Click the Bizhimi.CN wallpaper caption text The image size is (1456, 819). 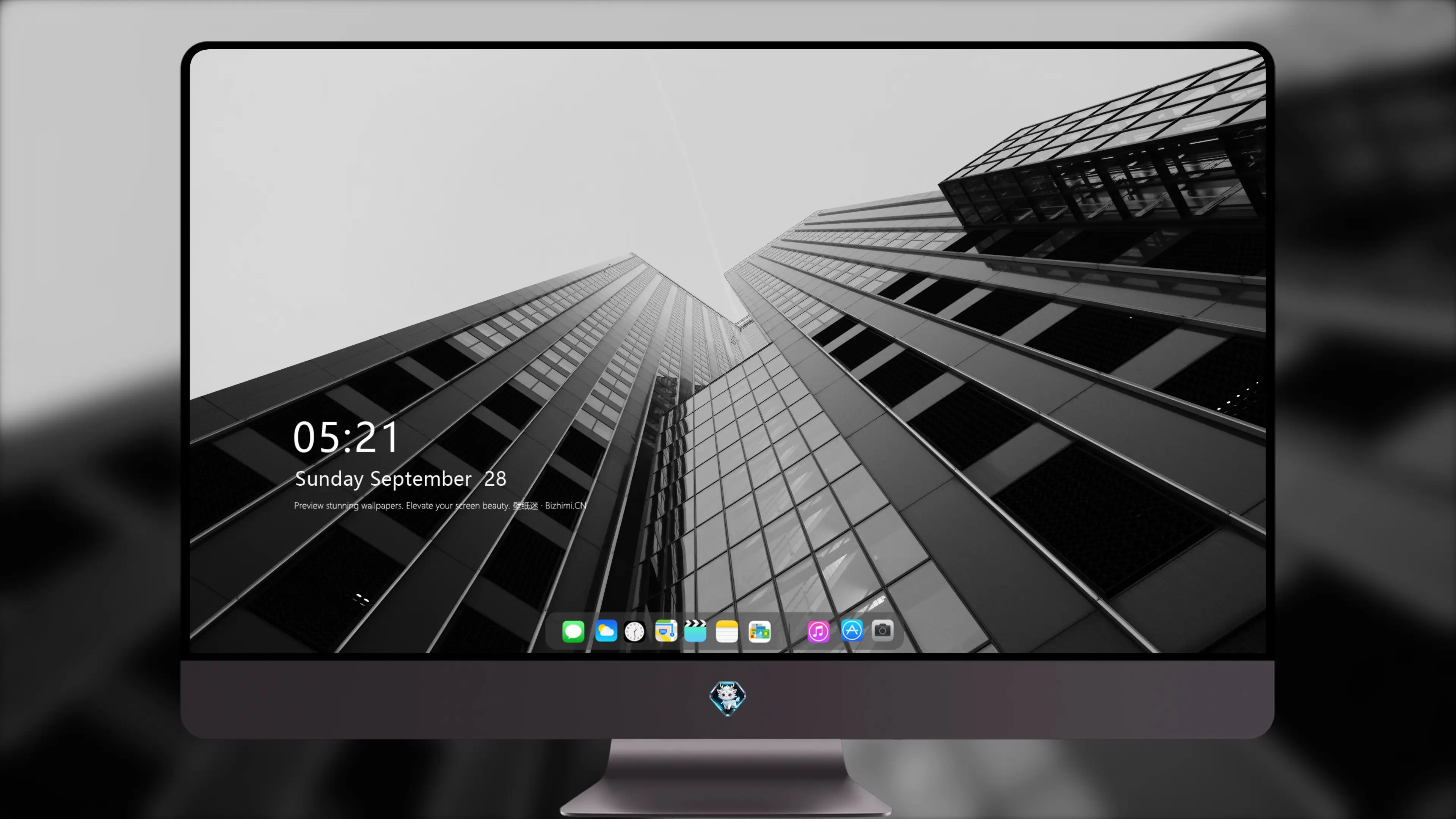coord(440,505)
